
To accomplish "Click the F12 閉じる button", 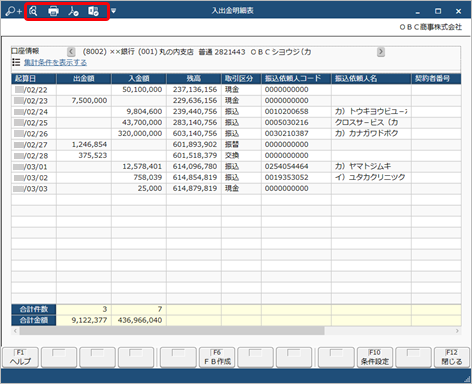I will pos(452,358).
